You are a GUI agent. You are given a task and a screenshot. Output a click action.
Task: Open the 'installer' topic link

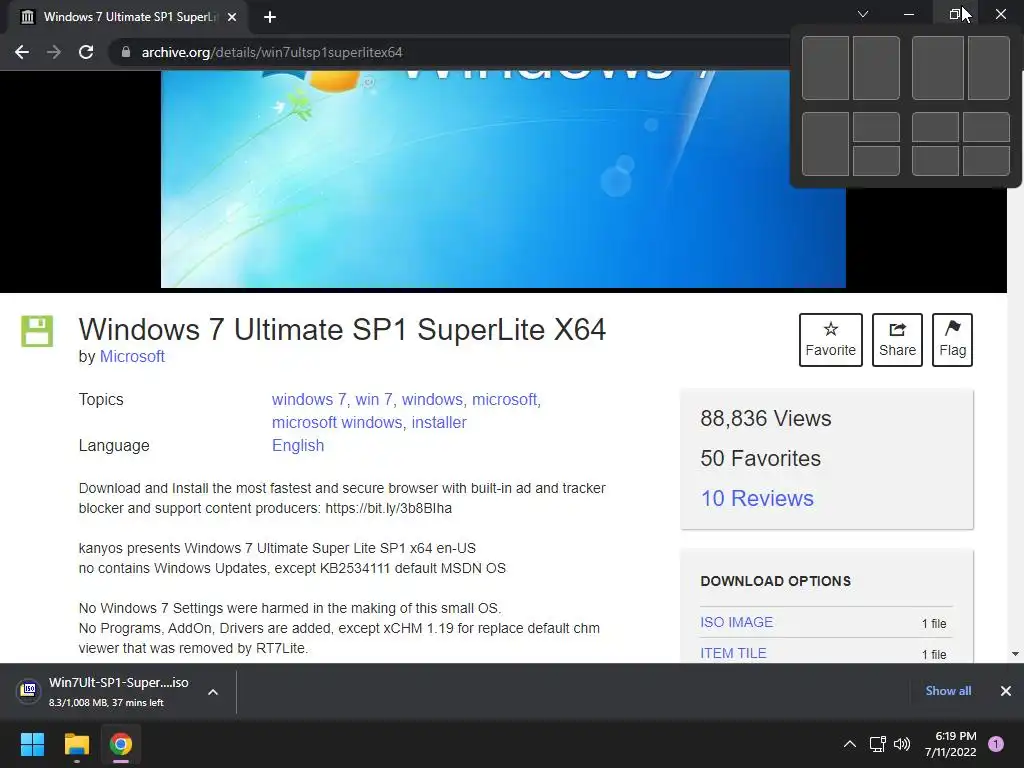coord(439,423)
